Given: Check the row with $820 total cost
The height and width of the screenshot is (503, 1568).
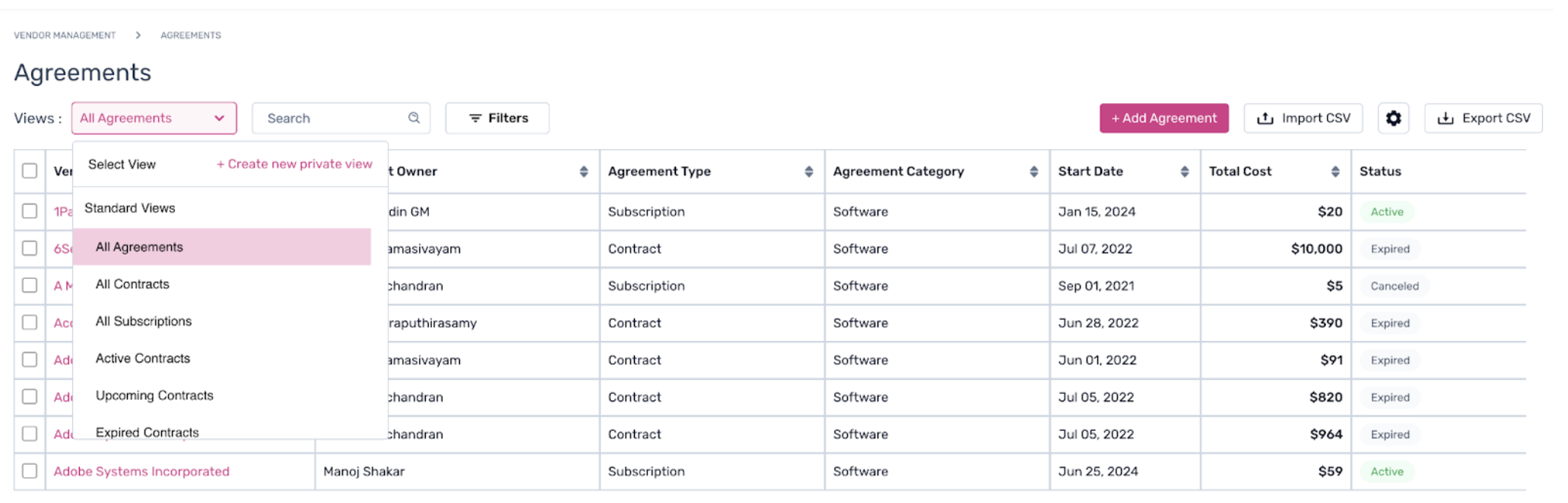Looking at the screenshot, I should tap(30, 397).
